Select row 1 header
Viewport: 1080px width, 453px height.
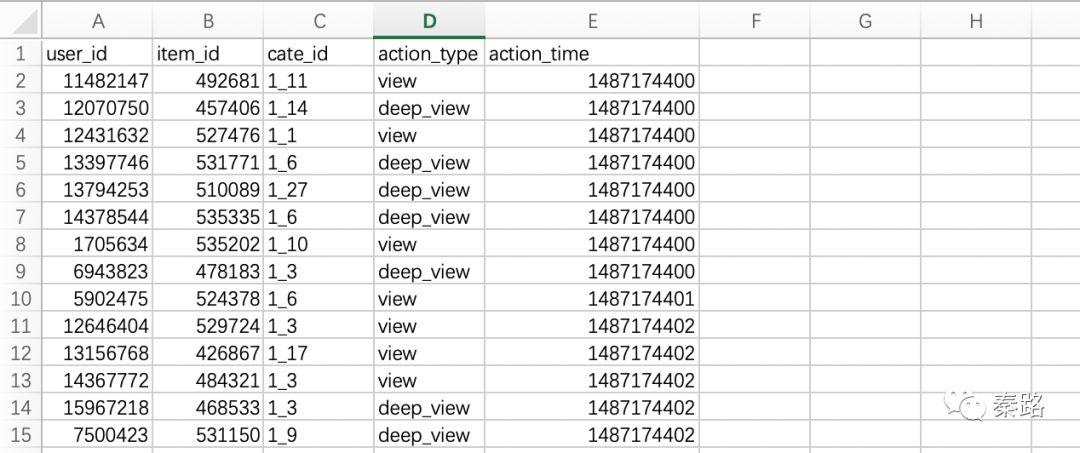coord(20,54)
